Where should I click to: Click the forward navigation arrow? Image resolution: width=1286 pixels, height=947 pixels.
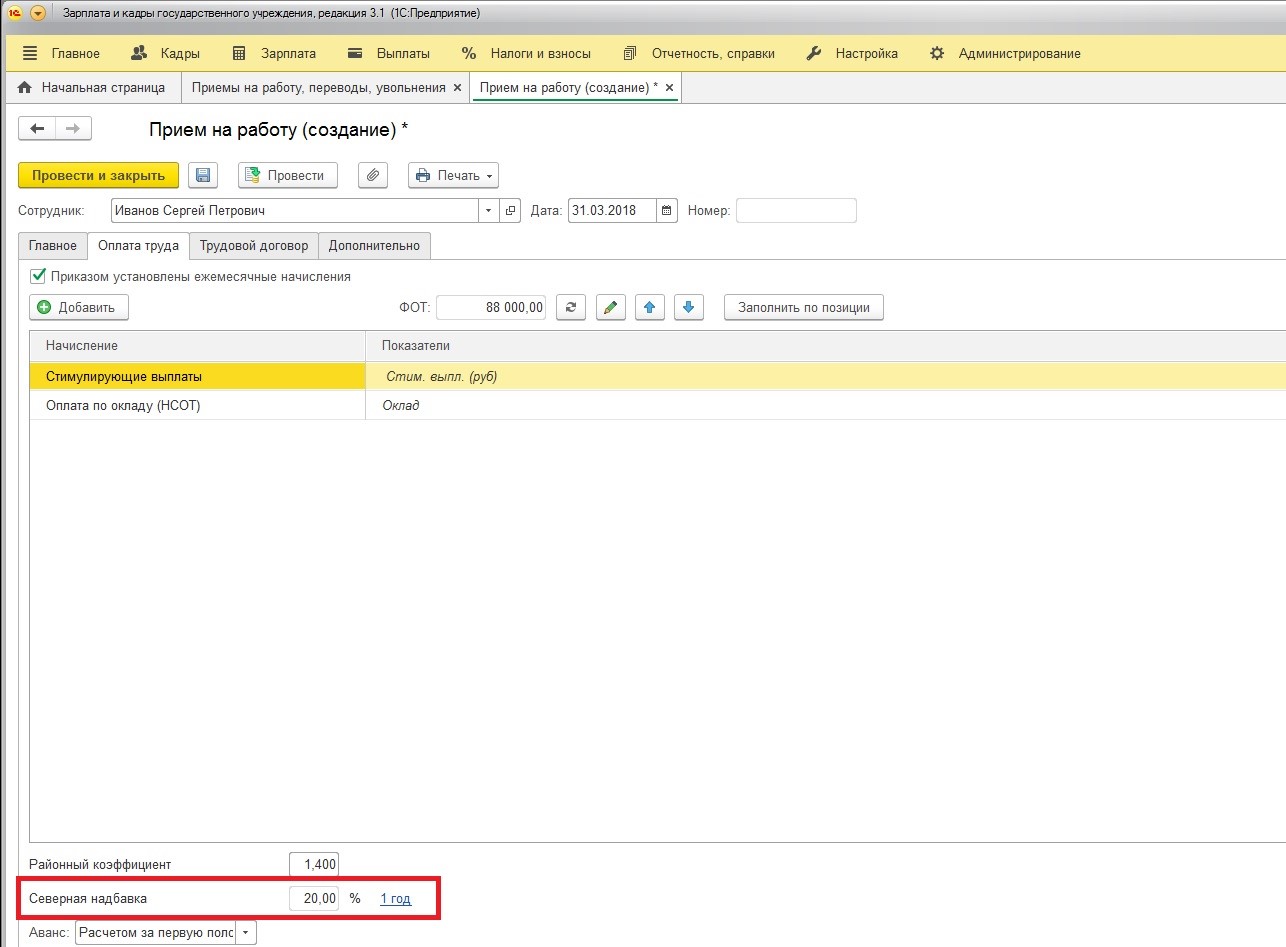pyautogui.click(x=73, y=128)
